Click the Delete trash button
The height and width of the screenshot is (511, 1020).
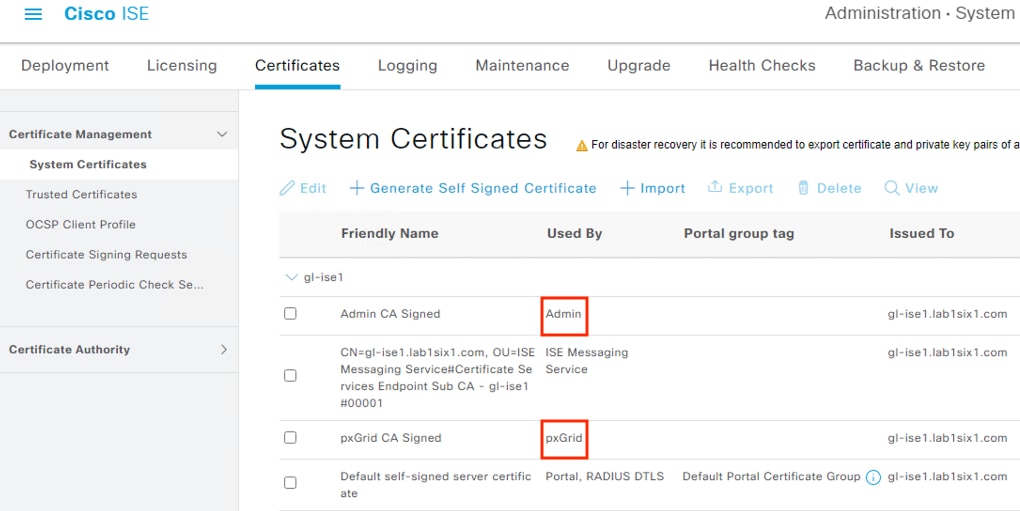pos(829,189)
